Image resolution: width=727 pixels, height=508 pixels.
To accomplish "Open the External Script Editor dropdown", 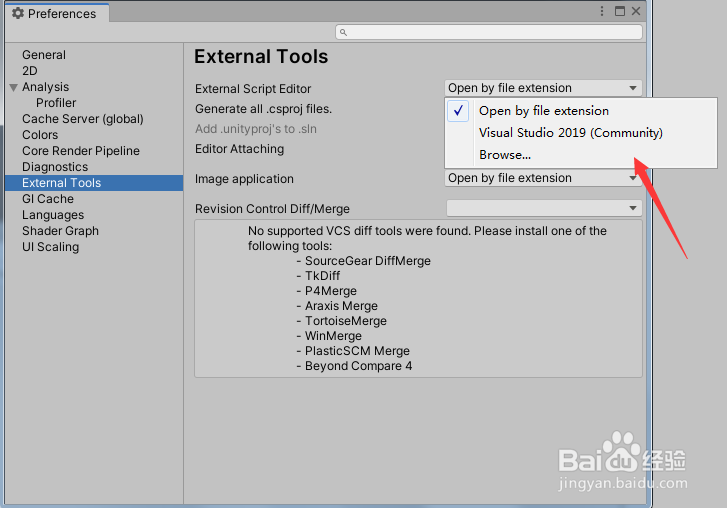I will tap(543, 88).
